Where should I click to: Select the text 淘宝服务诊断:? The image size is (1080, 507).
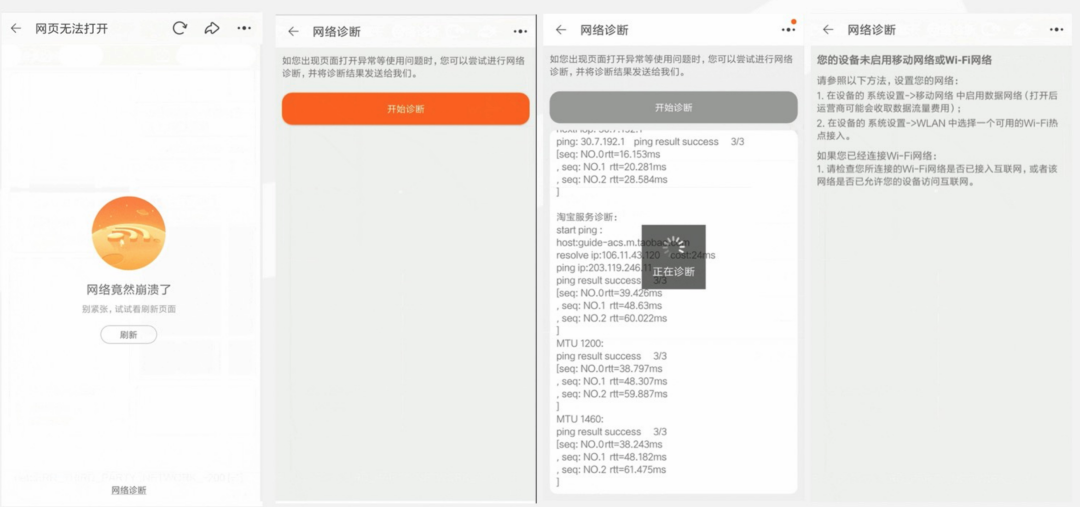(x=588, y=217)
